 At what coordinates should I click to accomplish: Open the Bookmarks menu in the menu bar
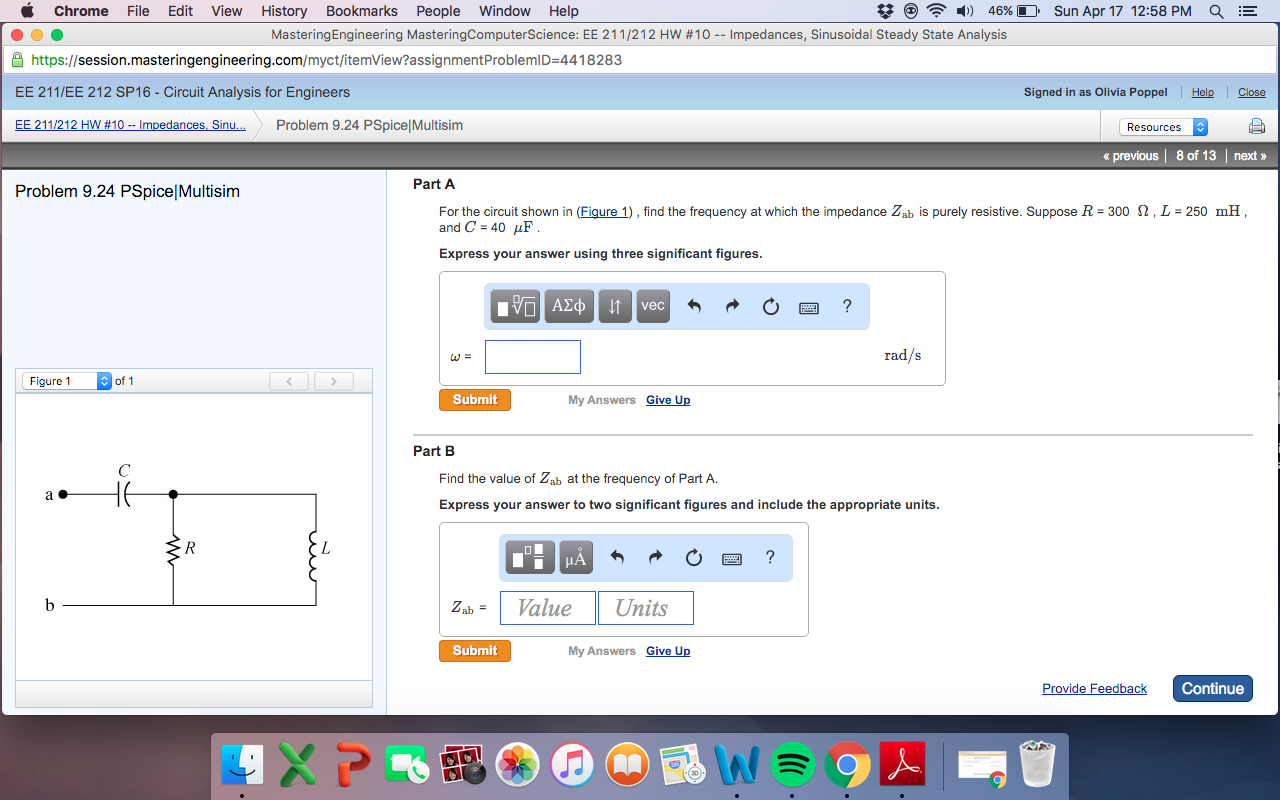pyautogui.click(x=361, y=11)
